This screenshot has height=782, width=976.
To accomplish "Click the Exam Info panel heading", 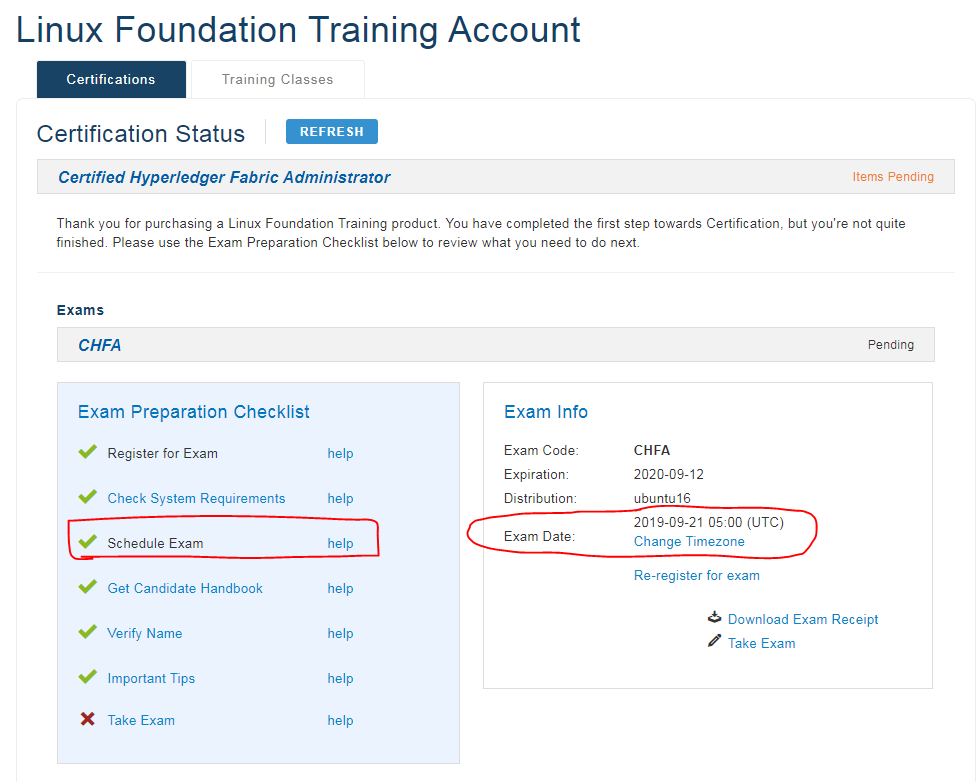I will 546,412.
